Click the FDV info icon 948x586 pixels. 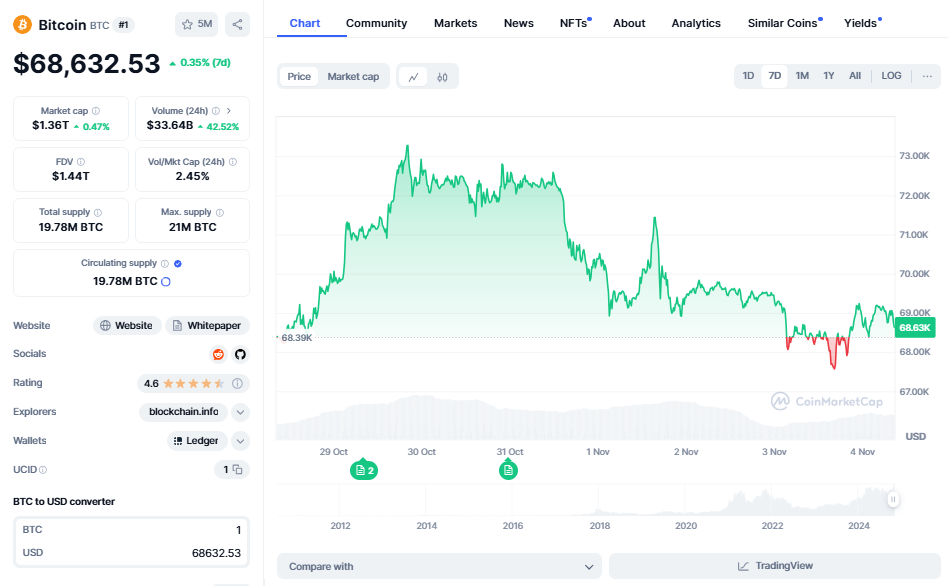[81, 161]
